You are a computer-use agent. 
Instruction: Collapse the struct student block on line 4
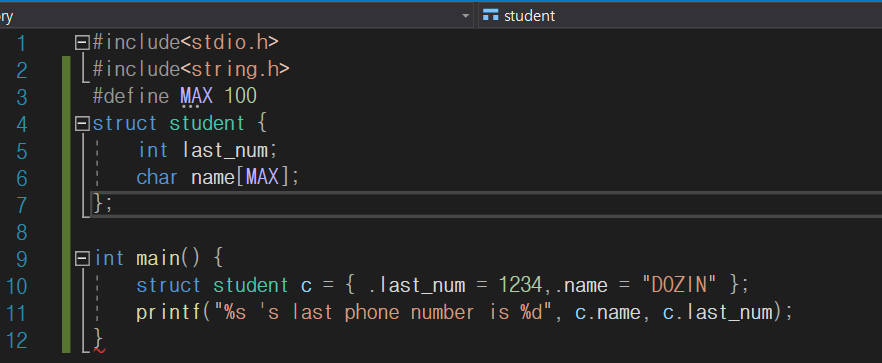click(82, 124)
